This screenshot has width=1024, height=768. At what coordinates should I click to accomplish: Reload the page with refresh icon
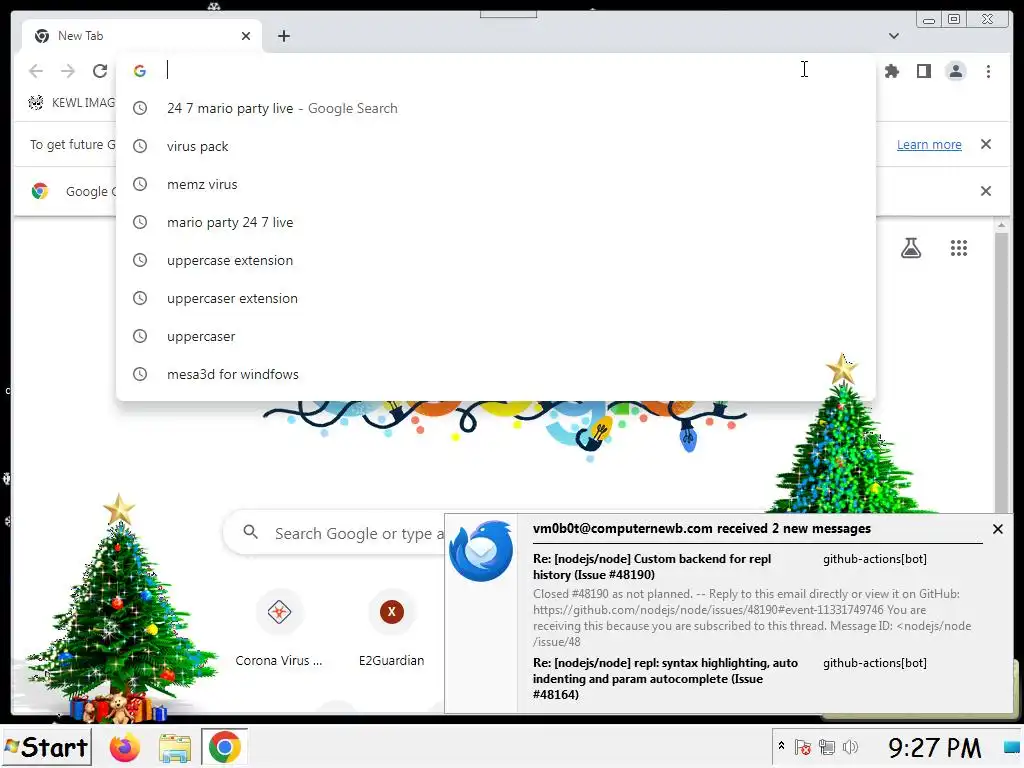tap(100, 71)
